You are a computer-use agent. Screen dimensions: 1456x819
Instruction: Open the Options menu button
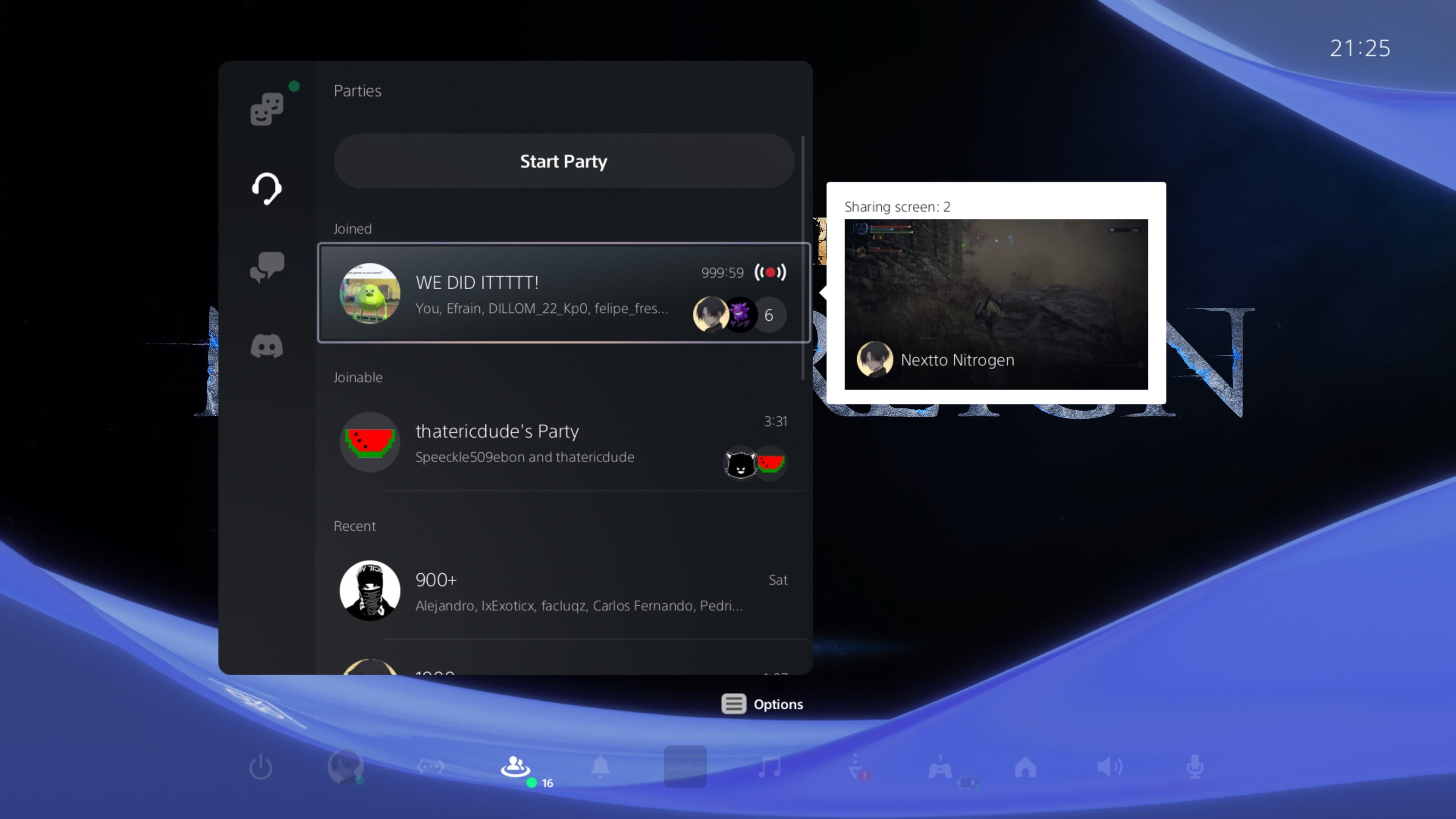[762, 704]
